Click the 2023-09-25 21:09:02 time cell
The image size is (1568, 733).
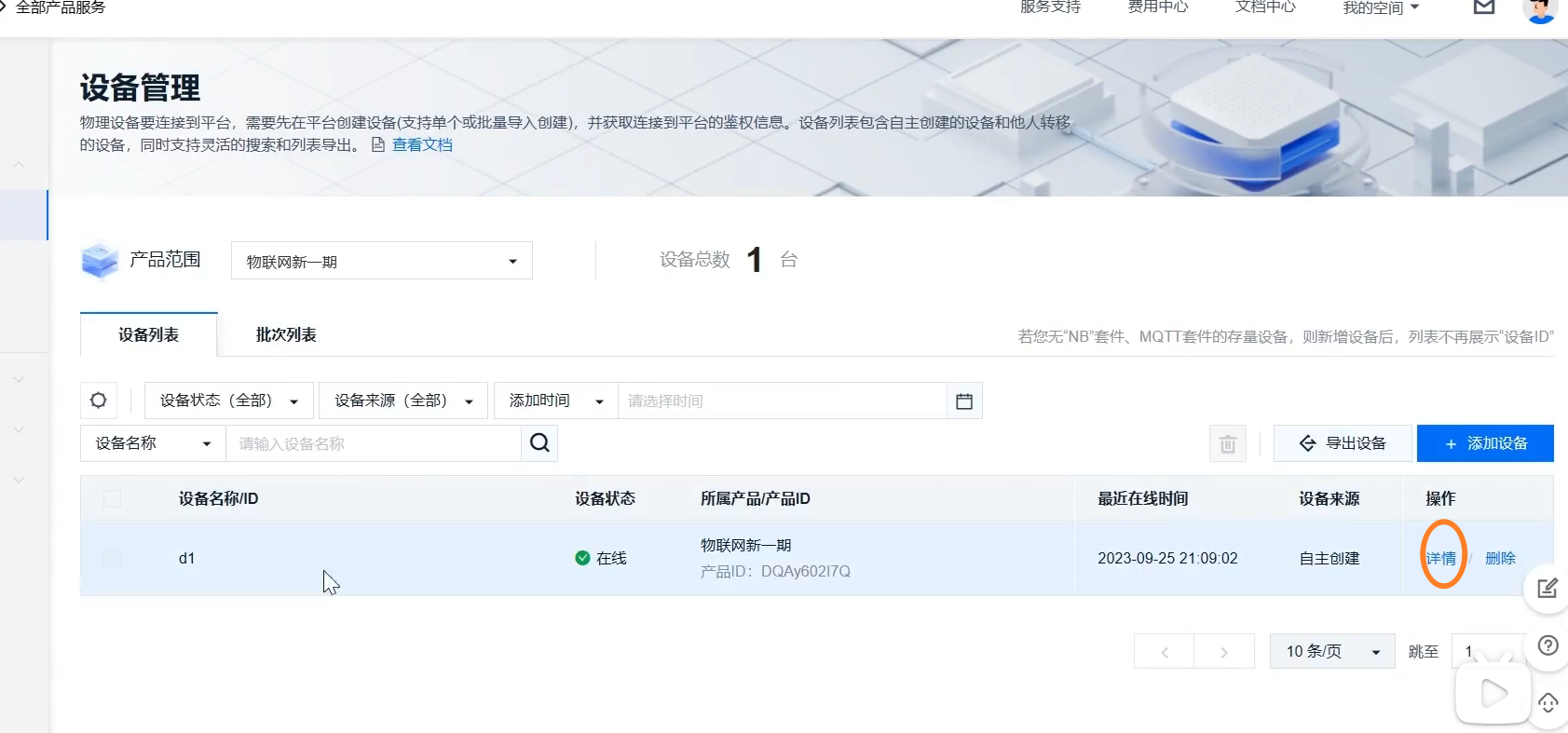[1167, 558]
